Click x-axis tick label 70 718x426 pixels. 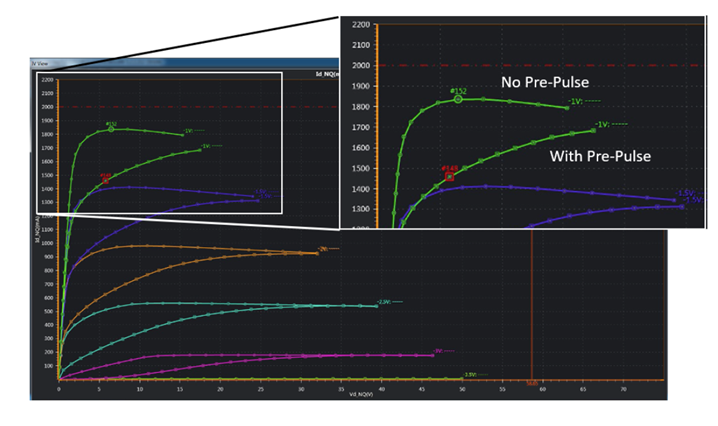[623, 389]
